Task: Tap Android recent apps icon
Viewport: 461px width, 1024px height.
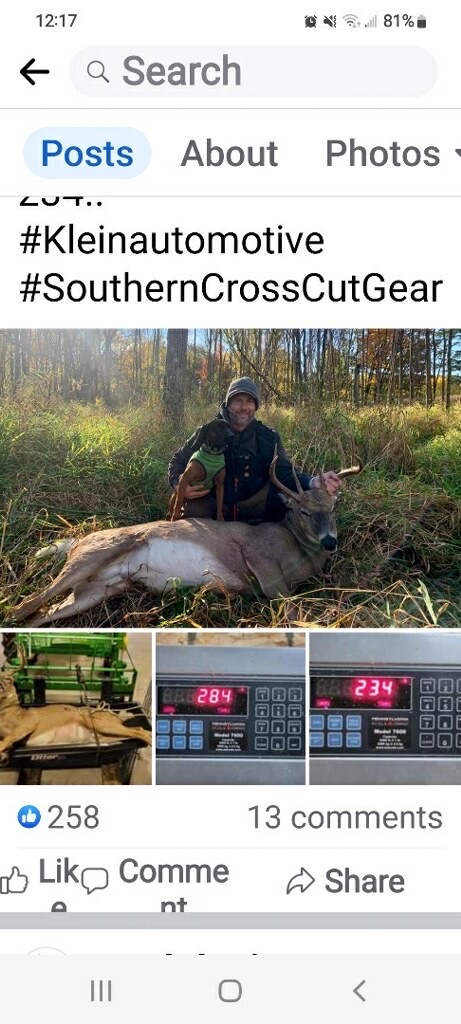Action: coord(101,991)
